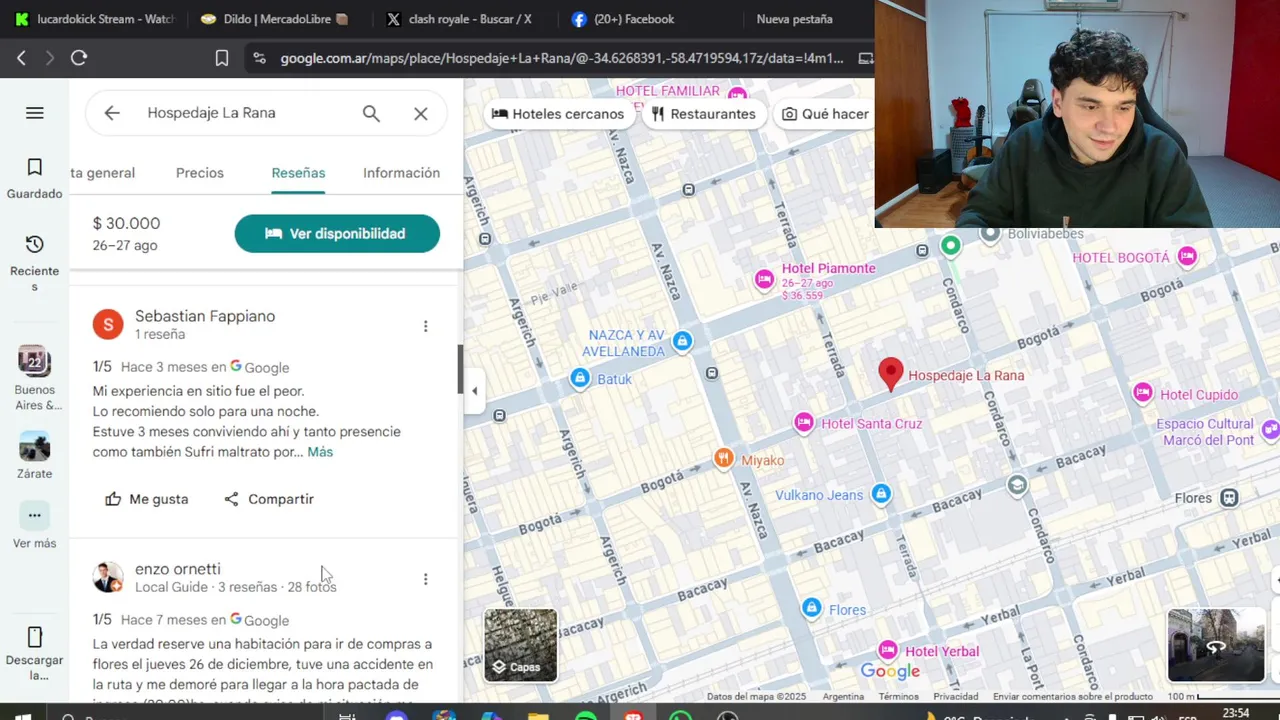Screen dimensions: 1280x720
Task: Go back with the search box arrow
Action: [x=112, y=113]
